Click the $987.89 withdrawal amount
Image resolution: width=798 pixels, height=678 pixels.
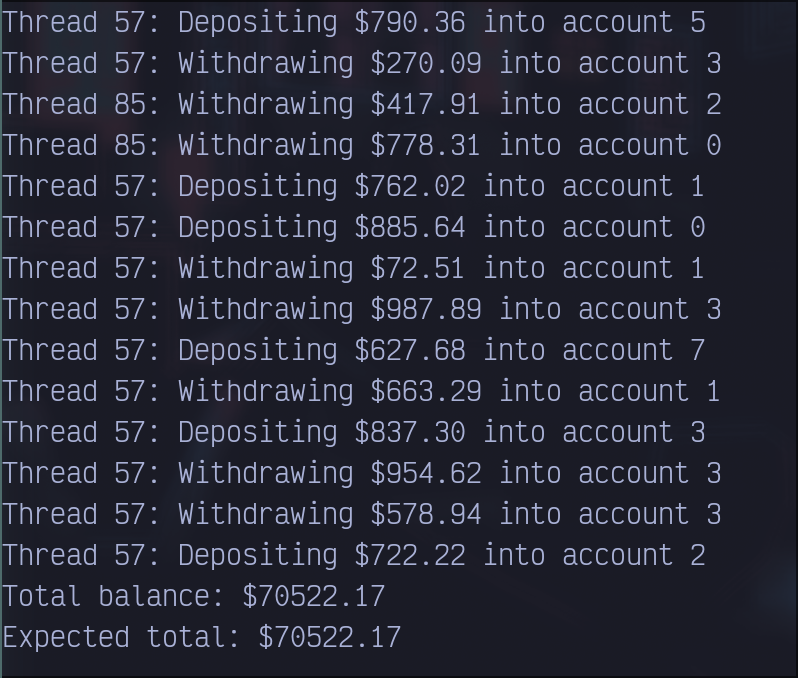pyautogui.click(x=426, y=309)
